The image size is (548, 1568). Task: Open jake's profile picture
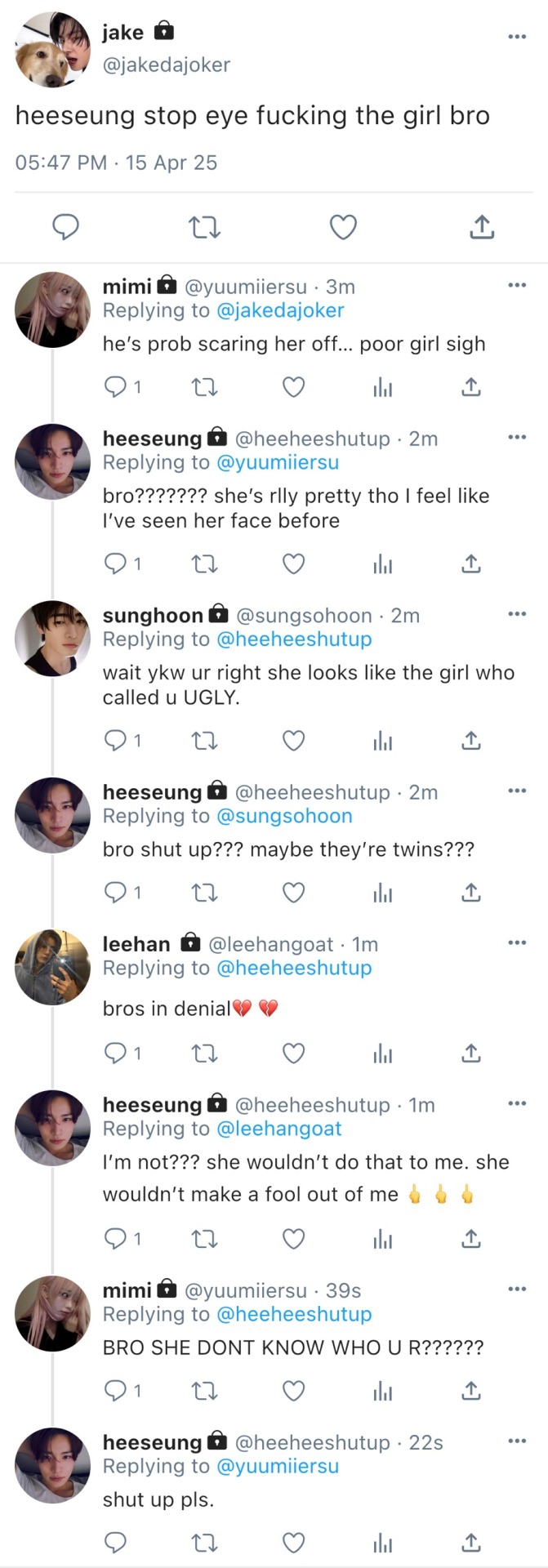pyautogui.click(x=53, y=49)
